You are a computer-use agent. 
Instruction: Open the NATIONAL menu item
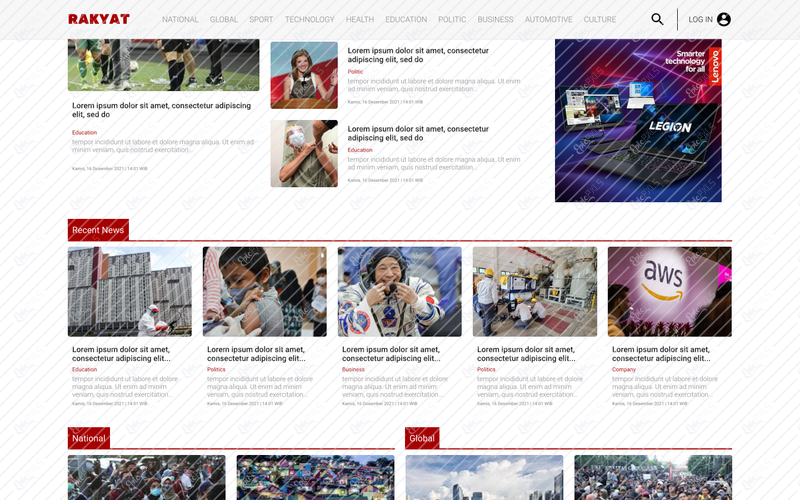pyautogui.click(x=180, y=19)
